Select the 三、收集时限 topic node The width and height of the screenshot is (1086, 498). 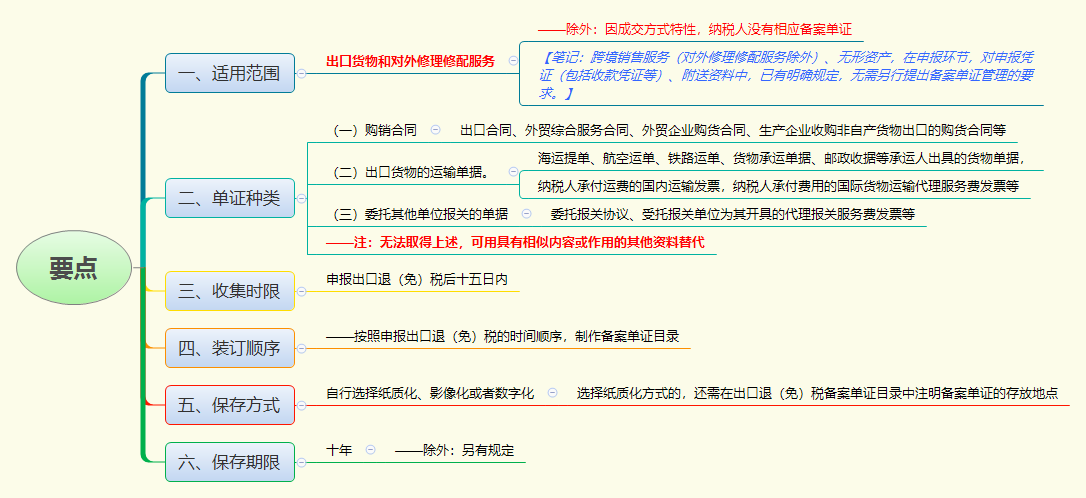[x=230, y=291]
